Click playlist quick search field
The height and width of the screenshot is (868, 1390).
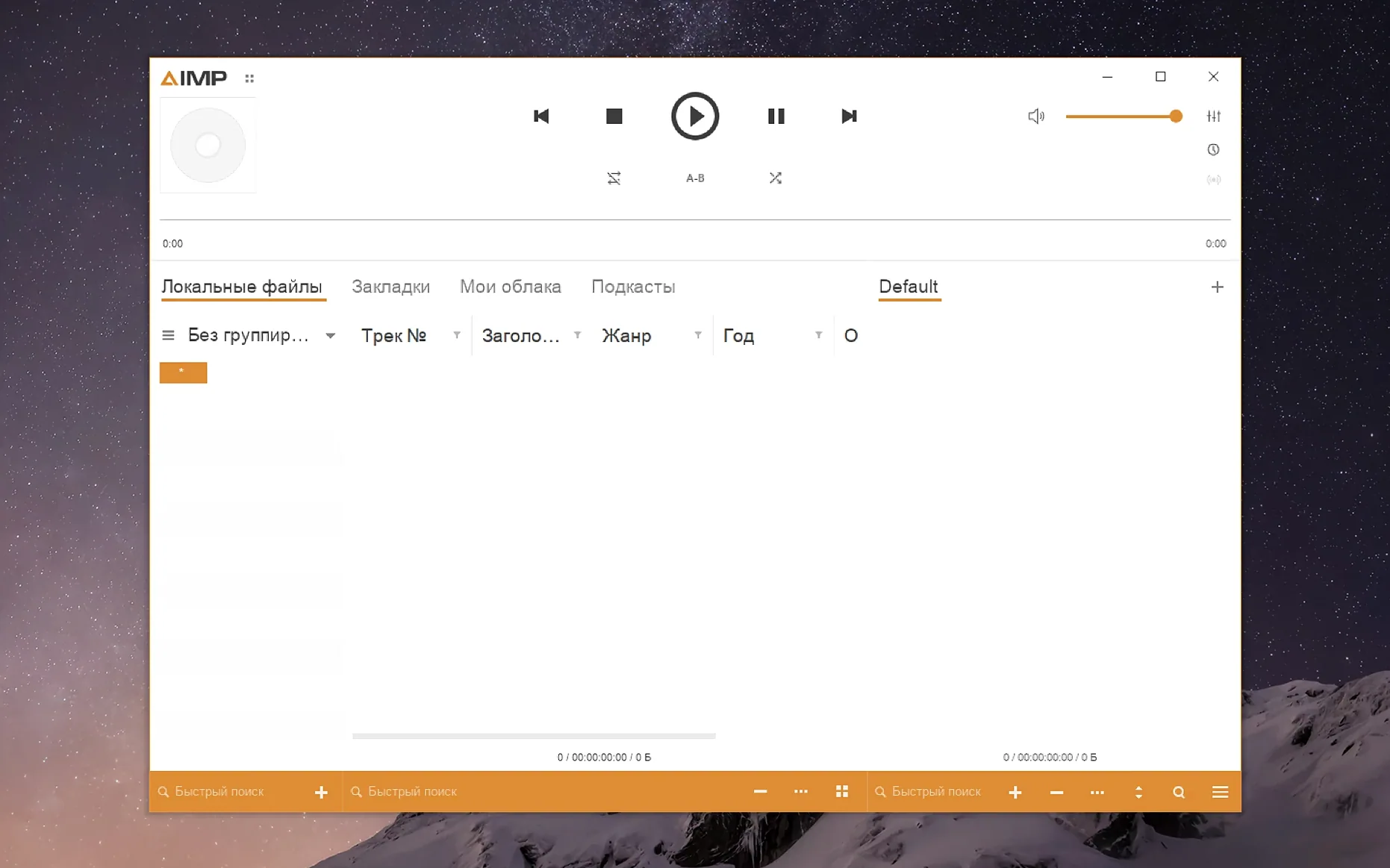933,792
